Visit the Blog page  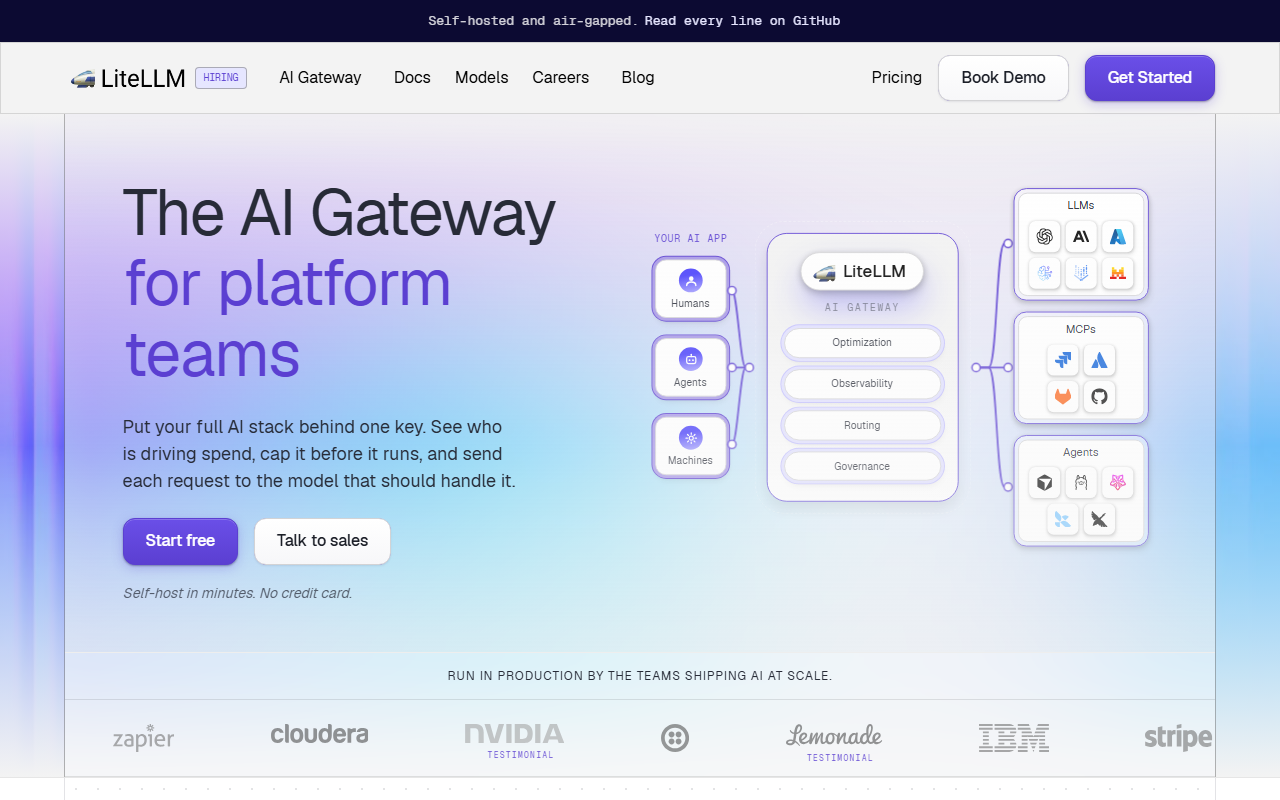(638, 78)
